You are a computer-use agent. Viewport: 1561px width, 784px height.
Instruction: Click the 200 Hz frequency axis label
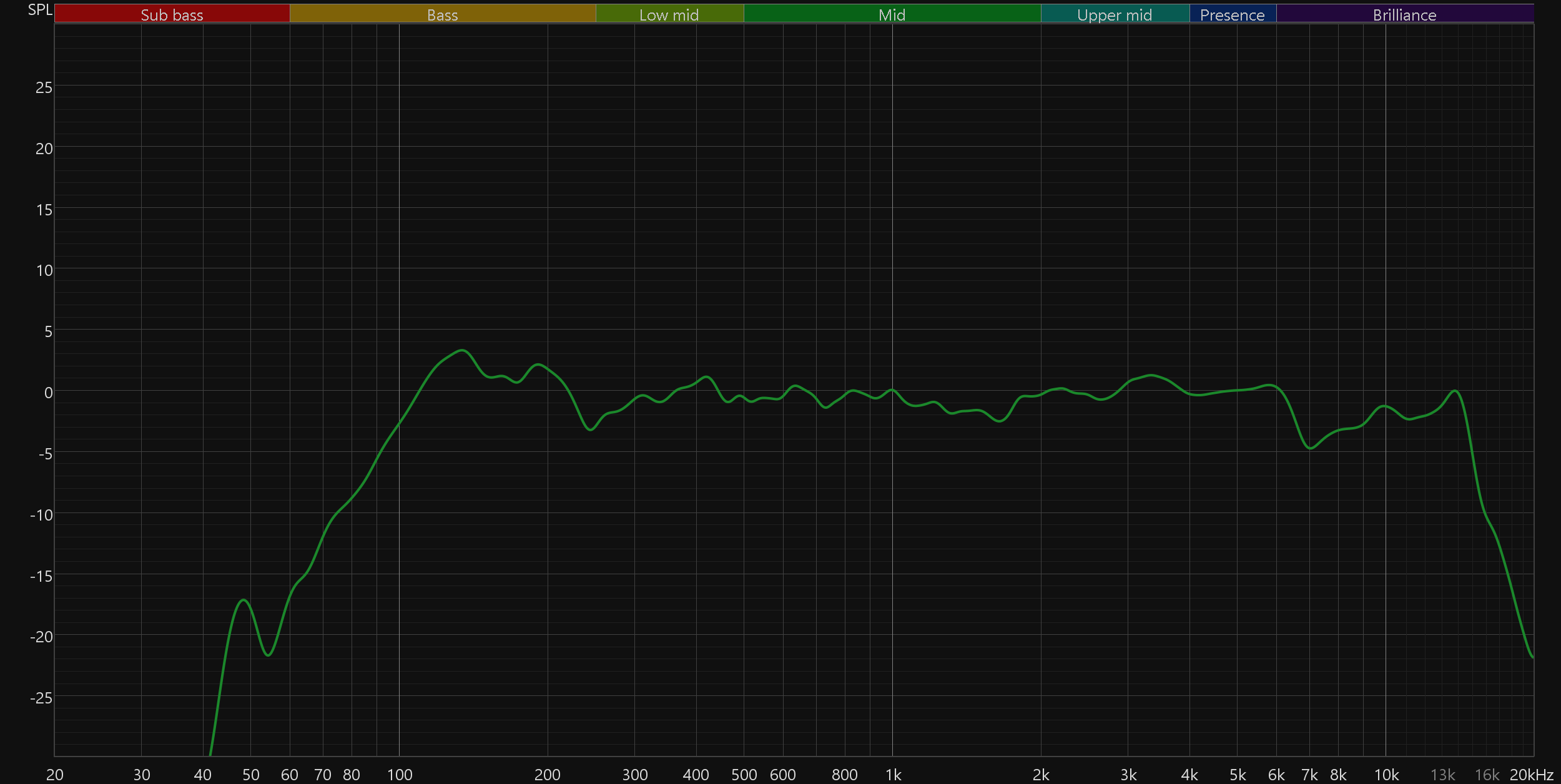(548, 775)
